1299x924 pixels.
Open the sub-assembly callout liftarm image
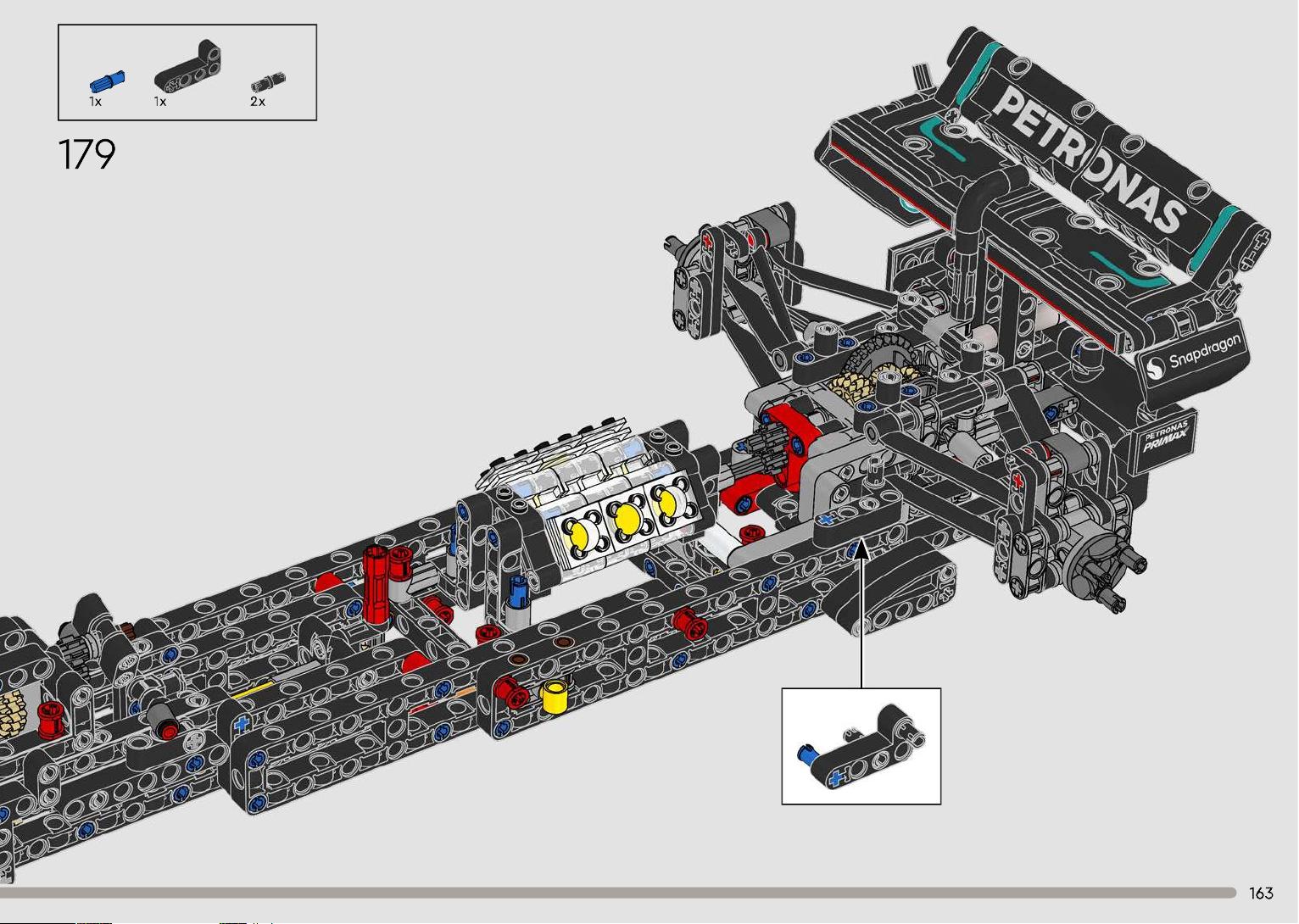point(861,746)
